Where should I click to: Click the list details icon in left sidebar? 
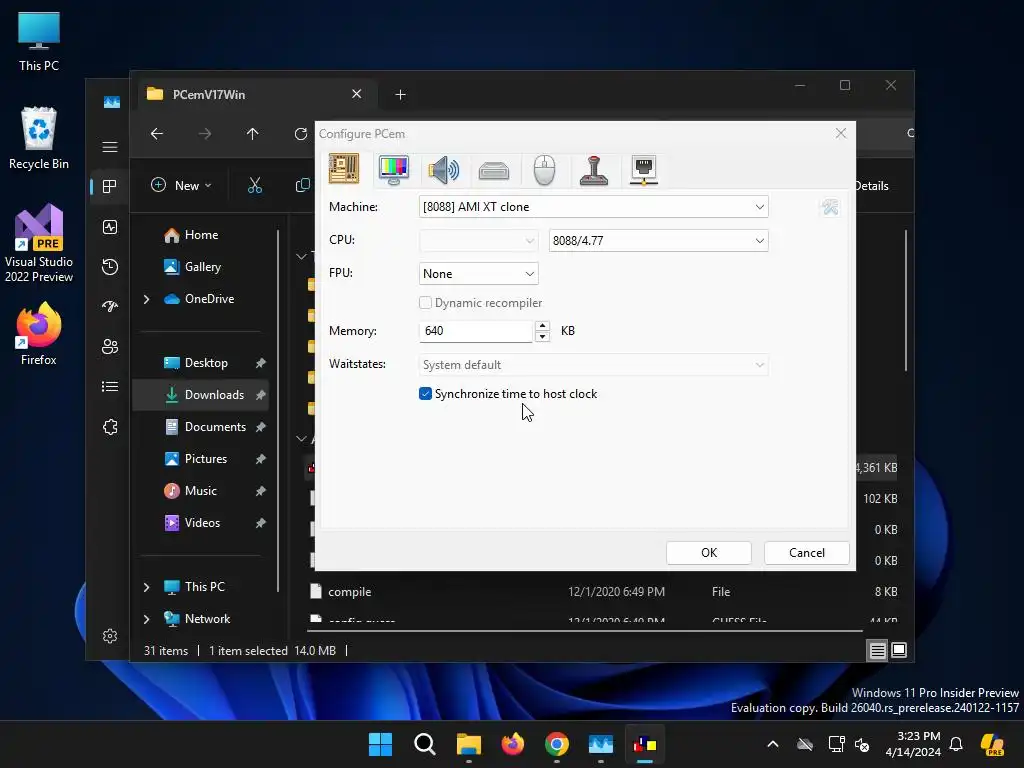(x=110, y=387)
